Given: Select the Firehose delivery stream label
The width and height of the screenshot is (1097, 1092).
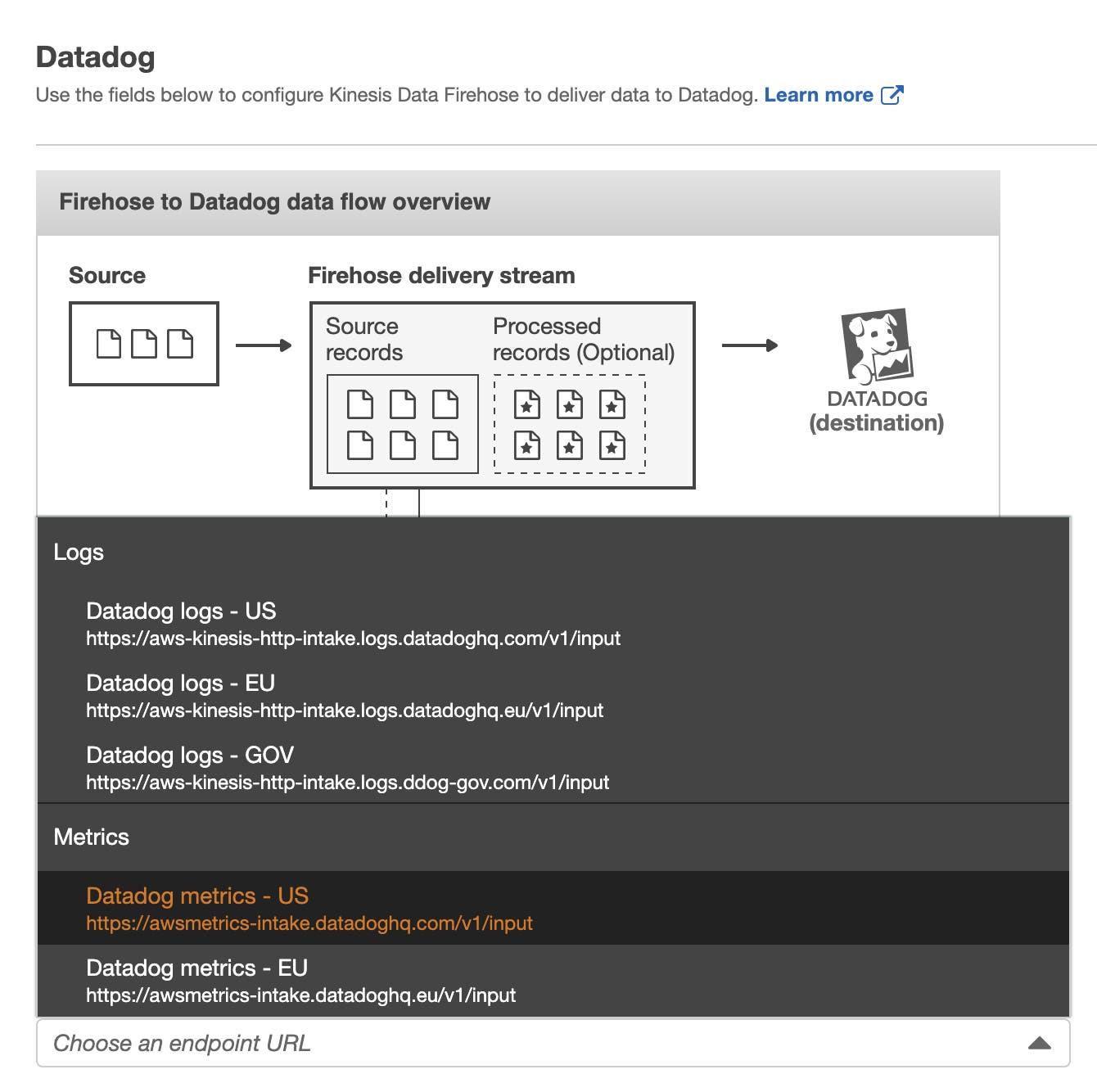Looking at the screenshot, I should click(440, 275).
